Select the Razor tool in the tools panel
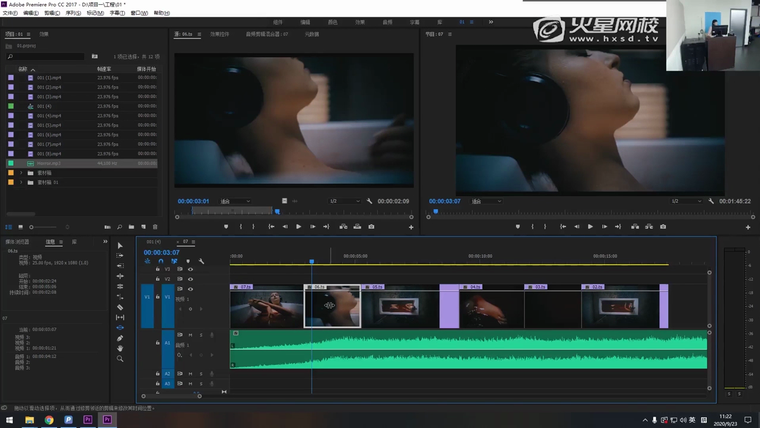Image resolution: width=760 pixels, height=428 pixels. pos(120,307)
